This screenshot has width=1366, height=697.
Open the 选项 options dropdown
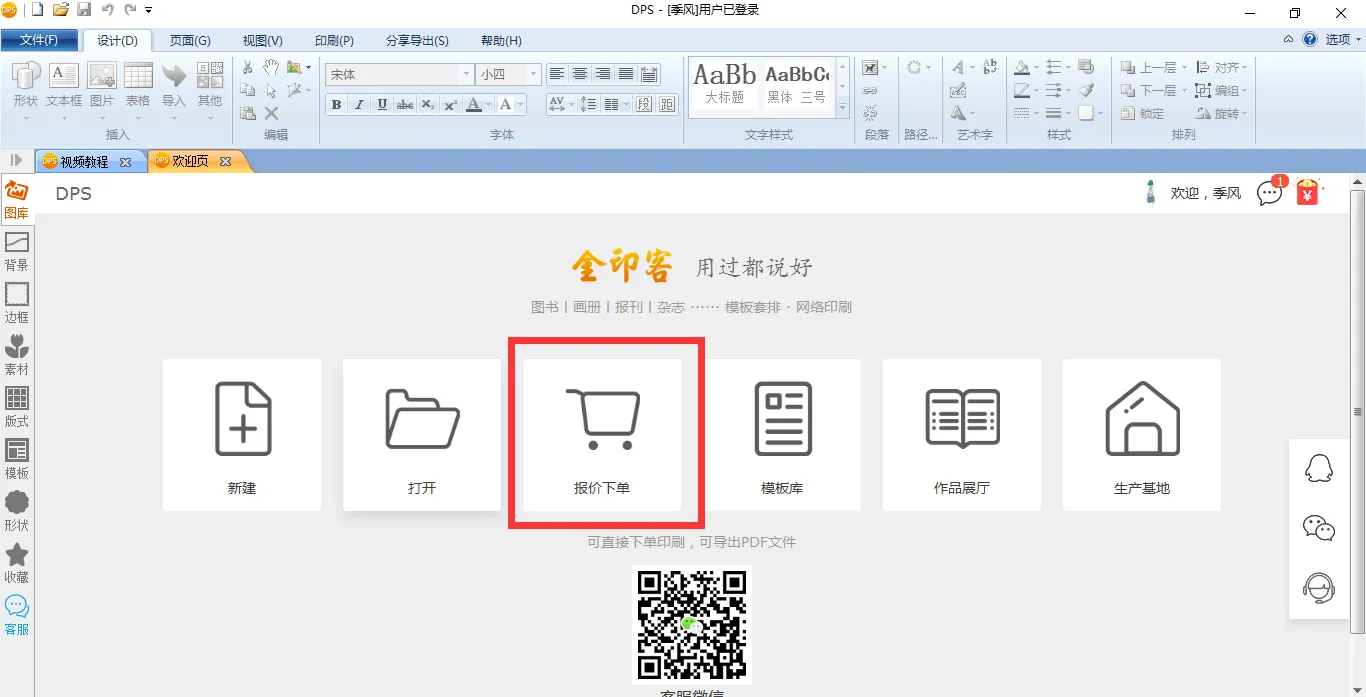(x=1342, y=40)
